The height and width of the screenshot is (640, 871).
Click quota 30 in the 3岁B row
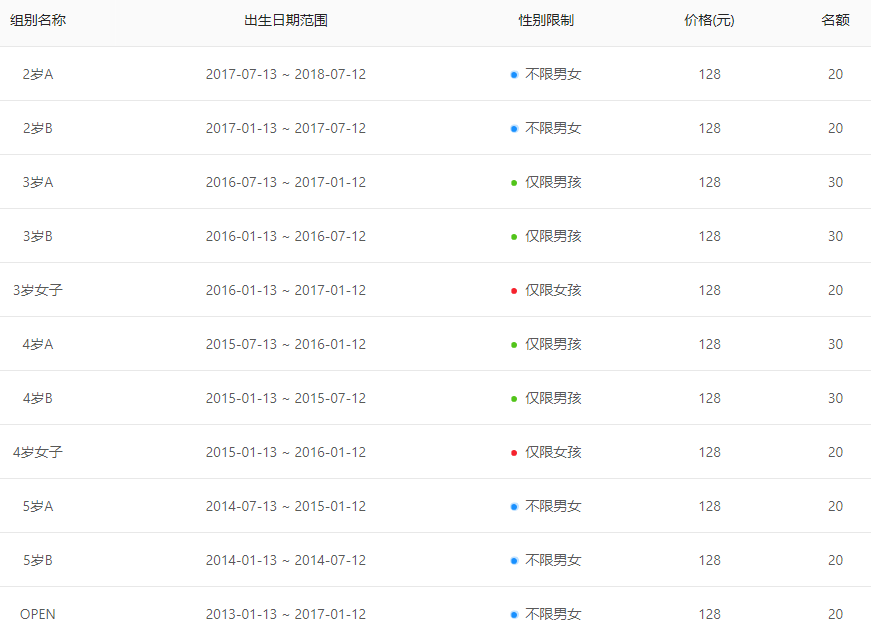click(x=835, y=236)
